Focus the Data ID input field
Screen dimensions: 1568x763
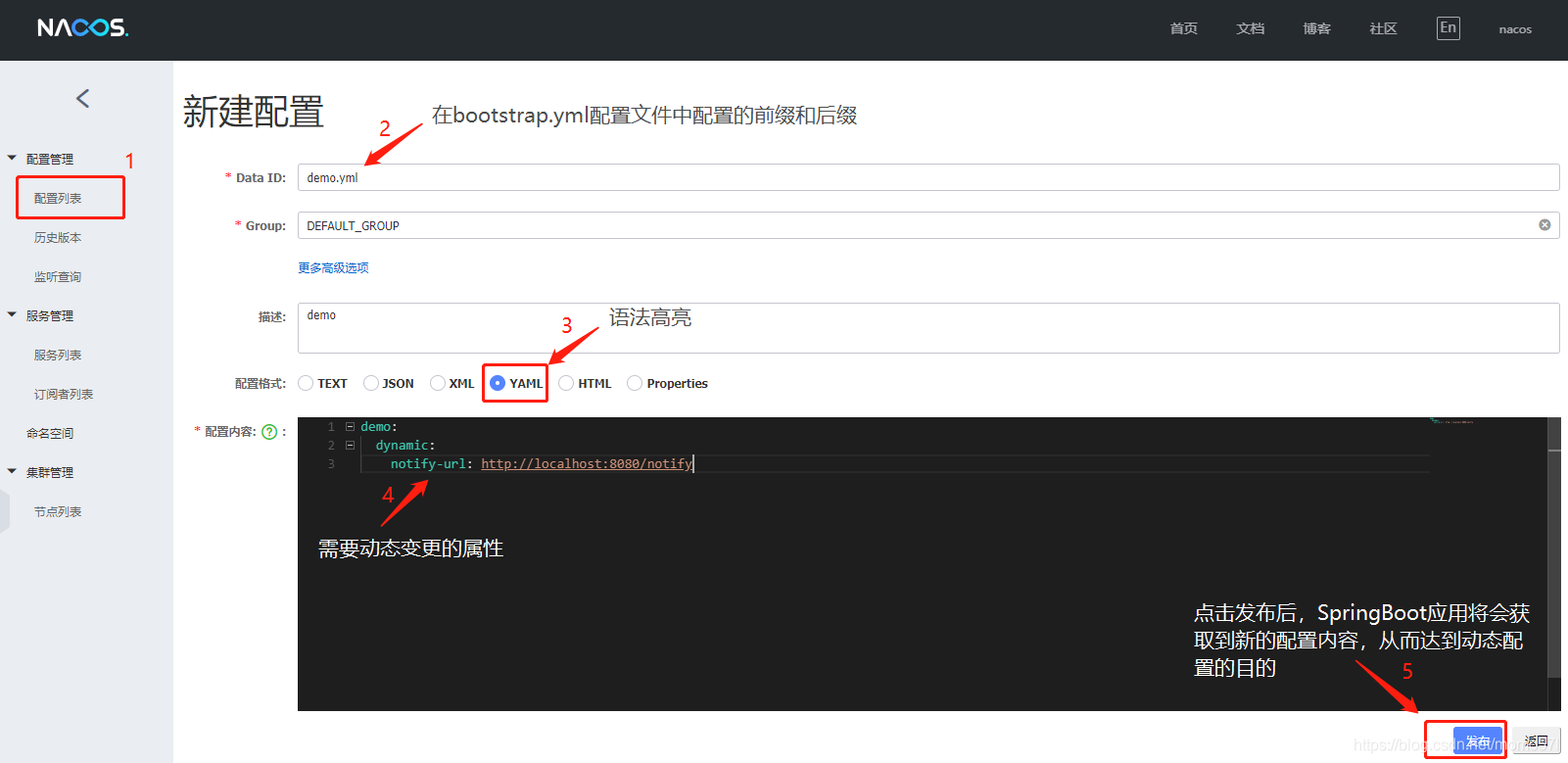928,177
